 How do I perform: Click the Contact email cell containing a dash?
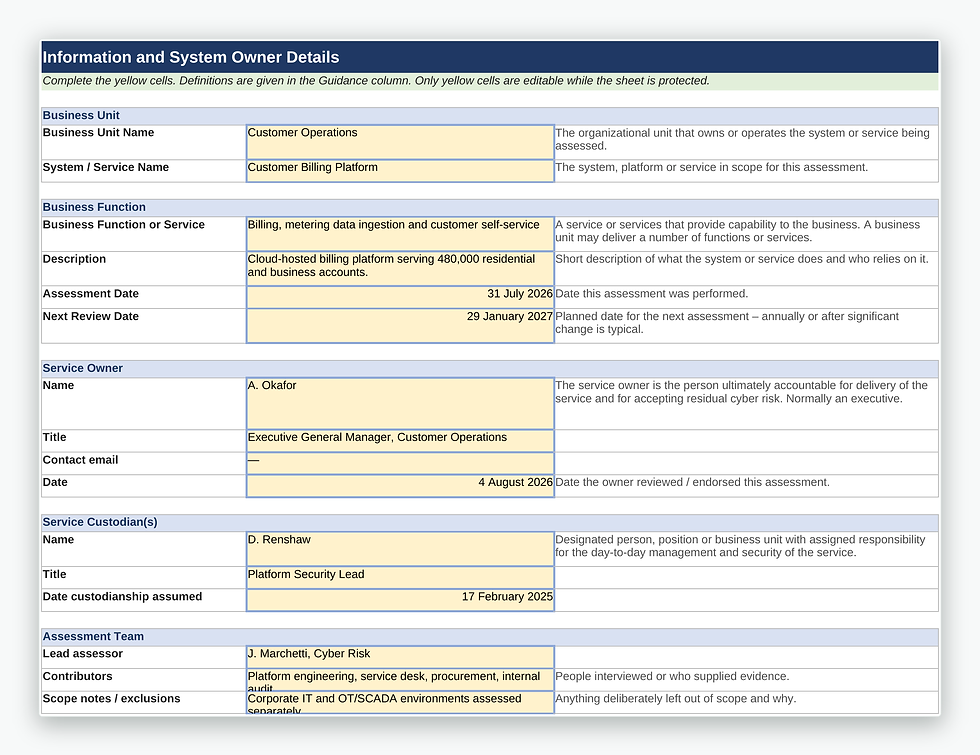click(400, 464)
